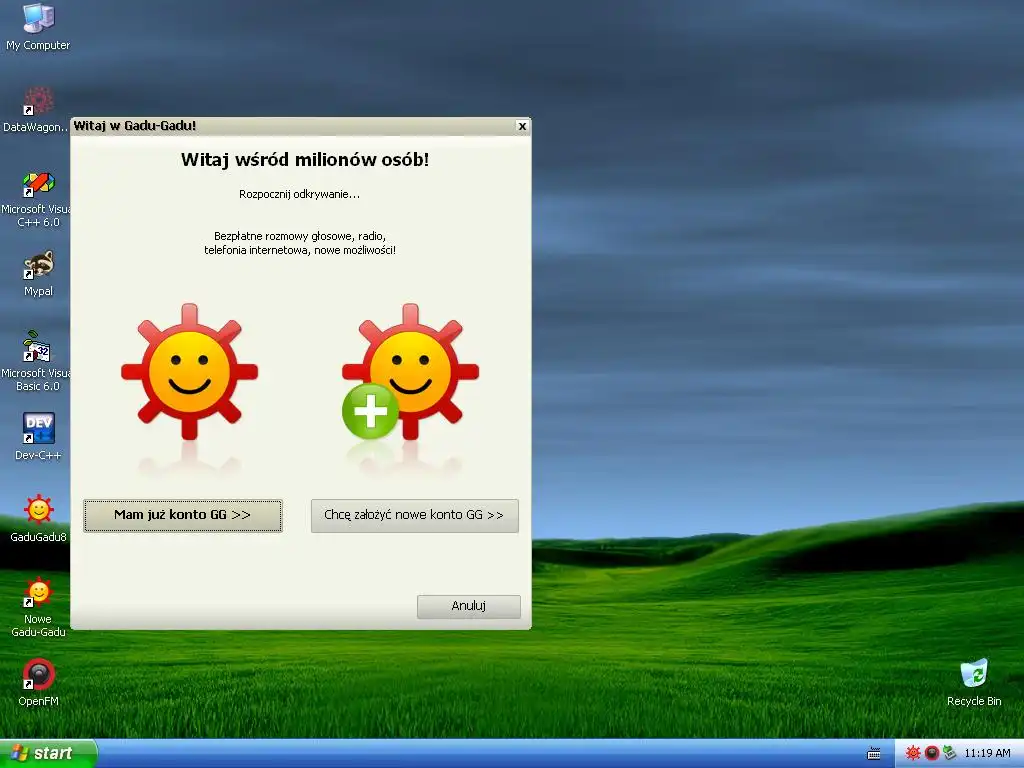Close the 'Witaj w Gadu-Gadu!' window

click(522, 126)
